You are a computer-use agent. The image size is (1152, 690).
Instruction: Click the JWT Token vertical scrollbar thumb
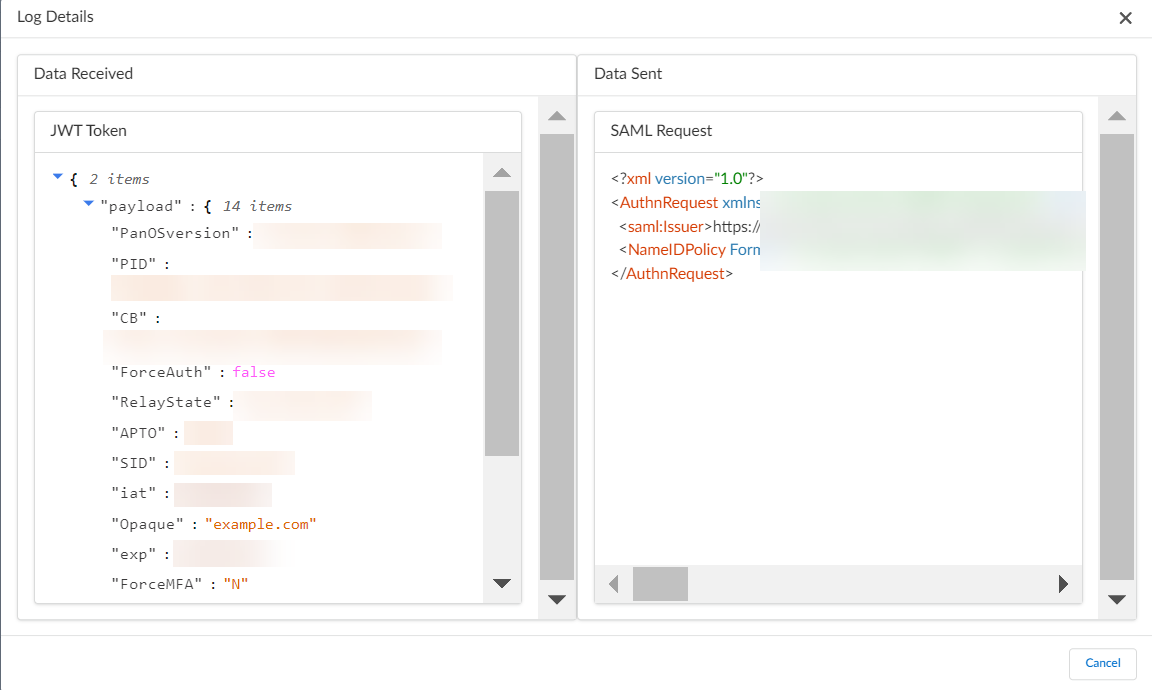(502, 322)
